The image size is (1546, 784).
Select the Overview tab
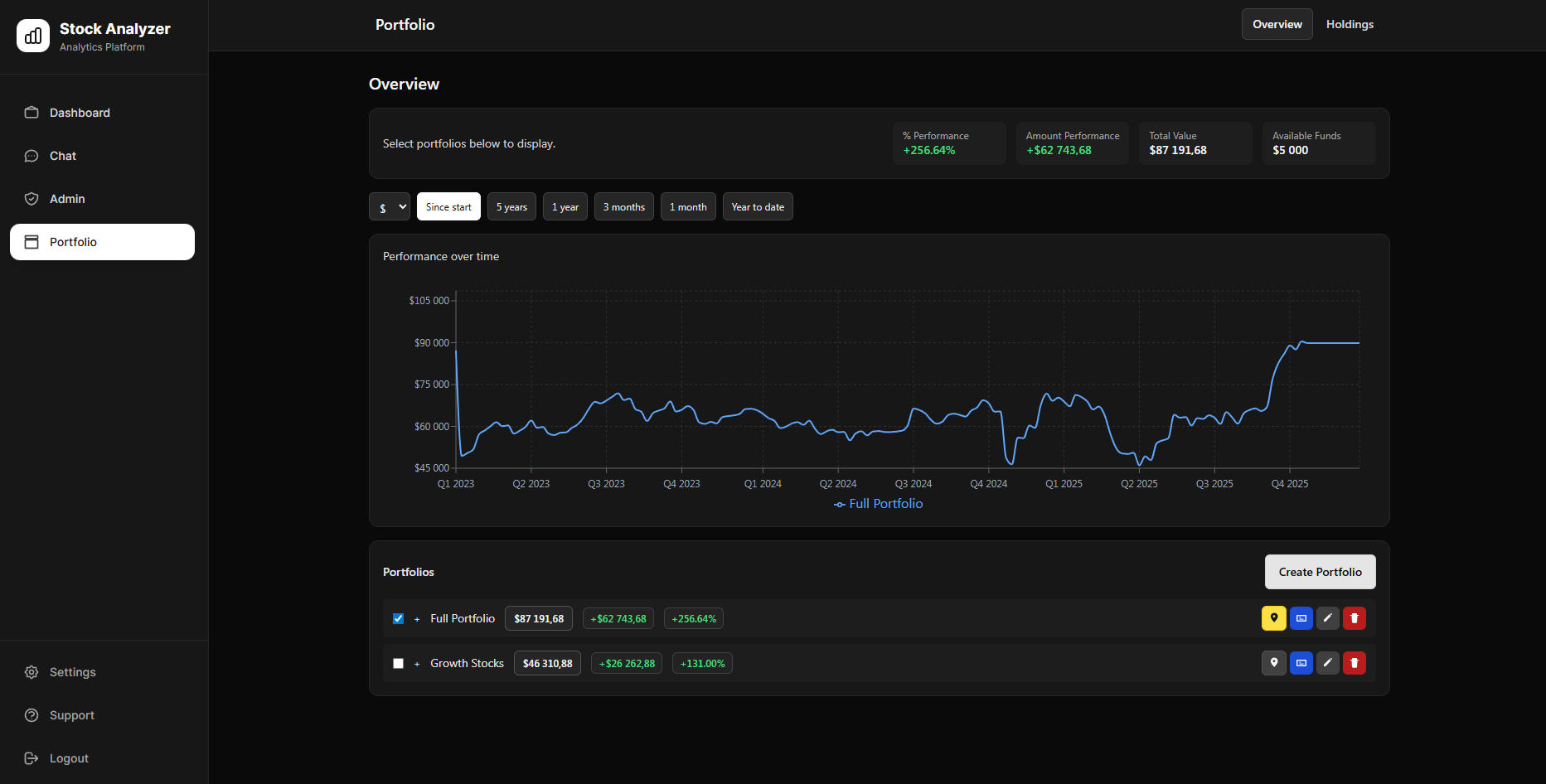click(x=1277, y=24)
